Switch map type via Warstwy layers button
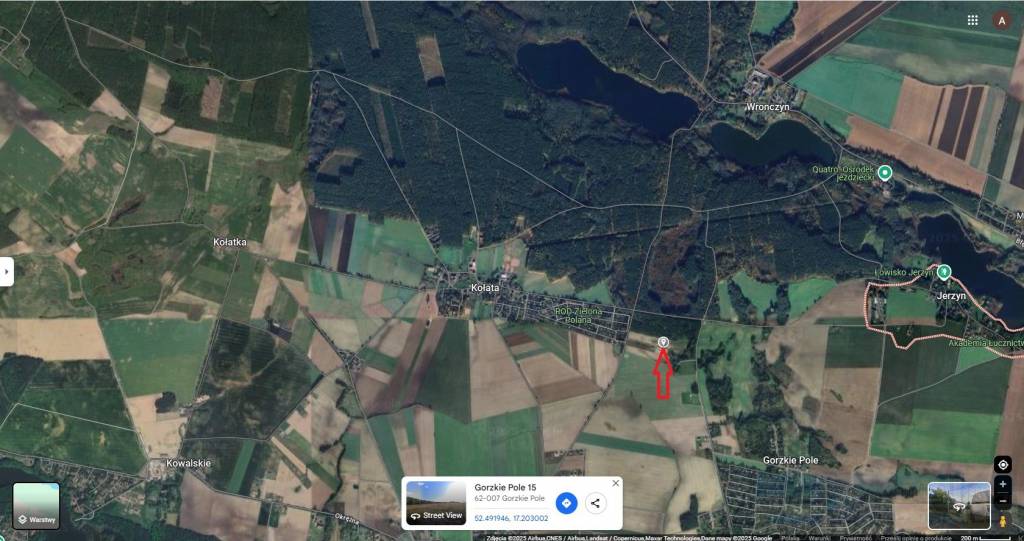 pos(36,506)
